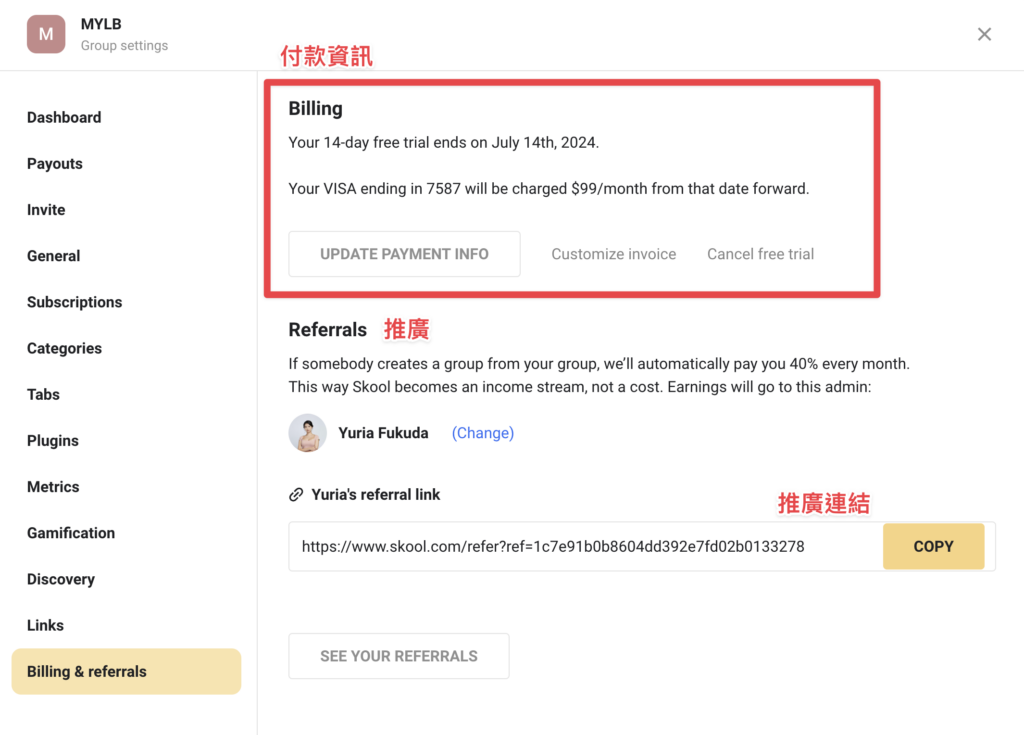The width and height of the screenshot is (1024, 735).
Task: Open the Invite section
Action: pos(46,210)
